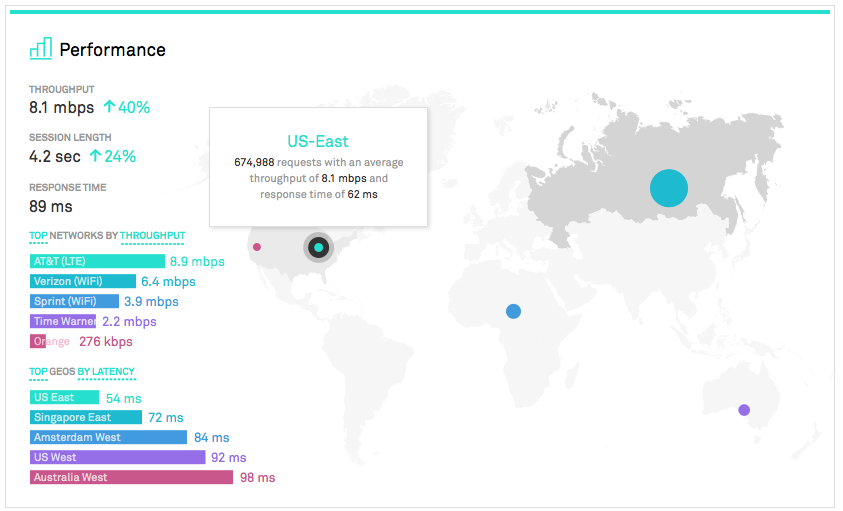Click the Performance bar chart icon
The width and height of the screenshot is (843, 511).
coord(40,48)
